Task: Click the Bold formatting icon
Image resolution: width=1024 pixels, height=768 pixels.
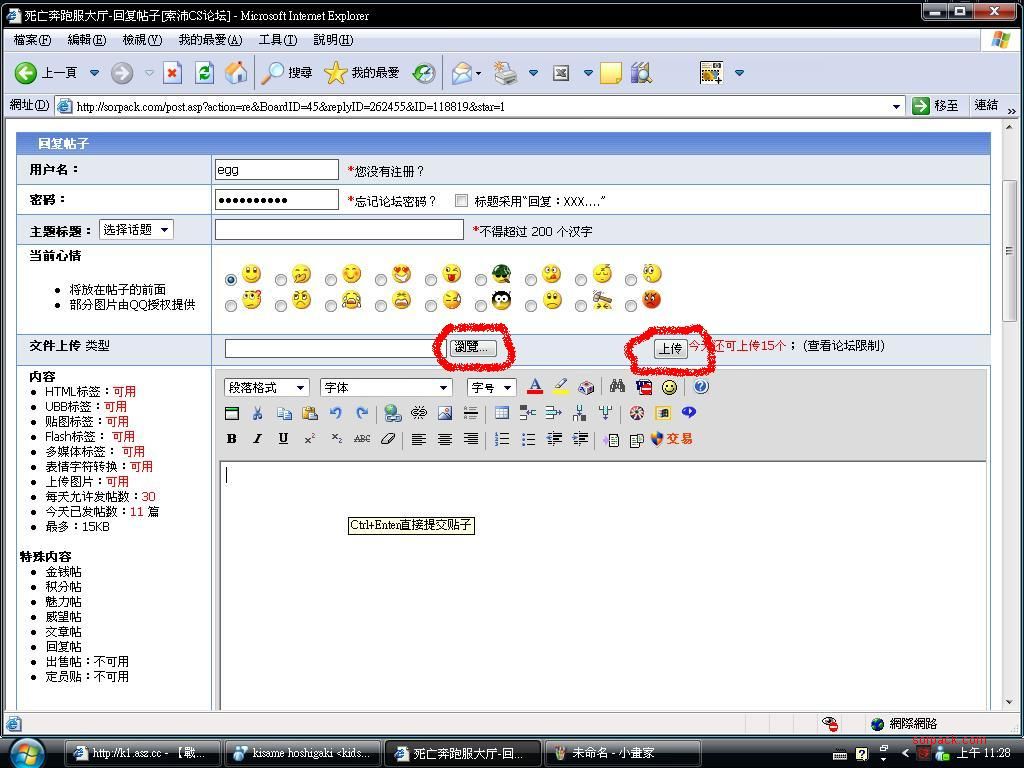Action: tap(232, 439)
